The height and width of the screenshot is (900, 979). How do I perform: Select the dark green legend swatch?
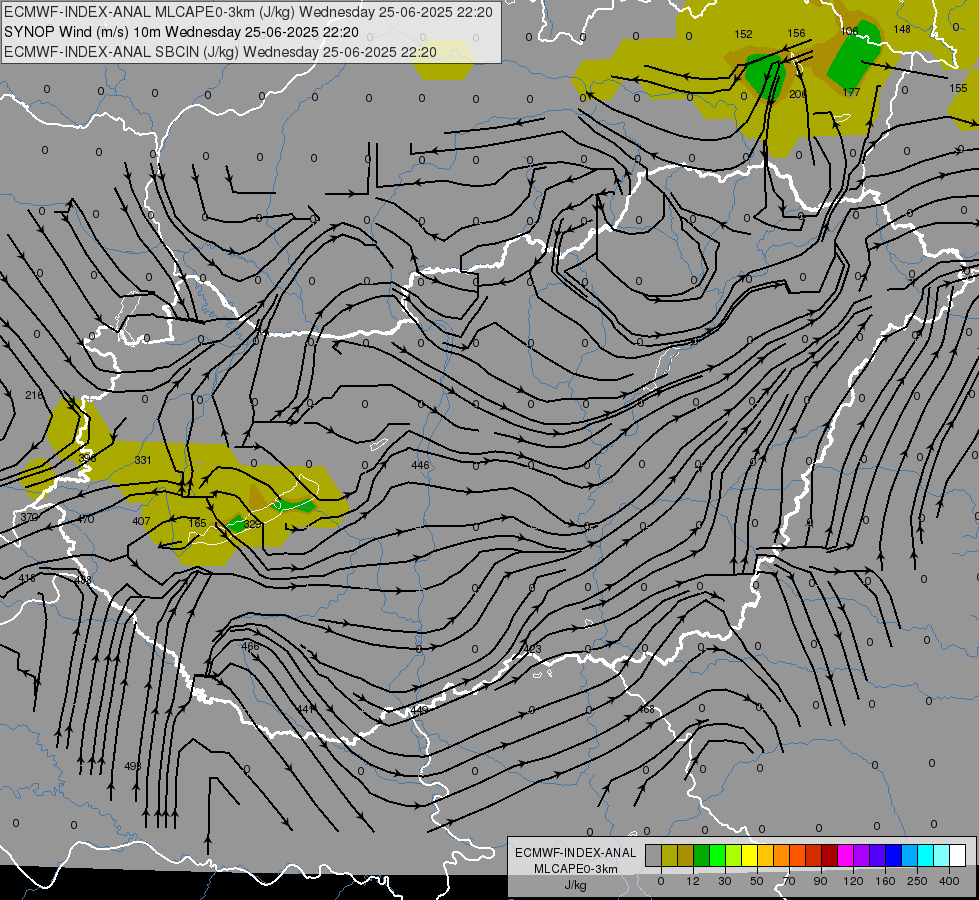click(702, 855)
